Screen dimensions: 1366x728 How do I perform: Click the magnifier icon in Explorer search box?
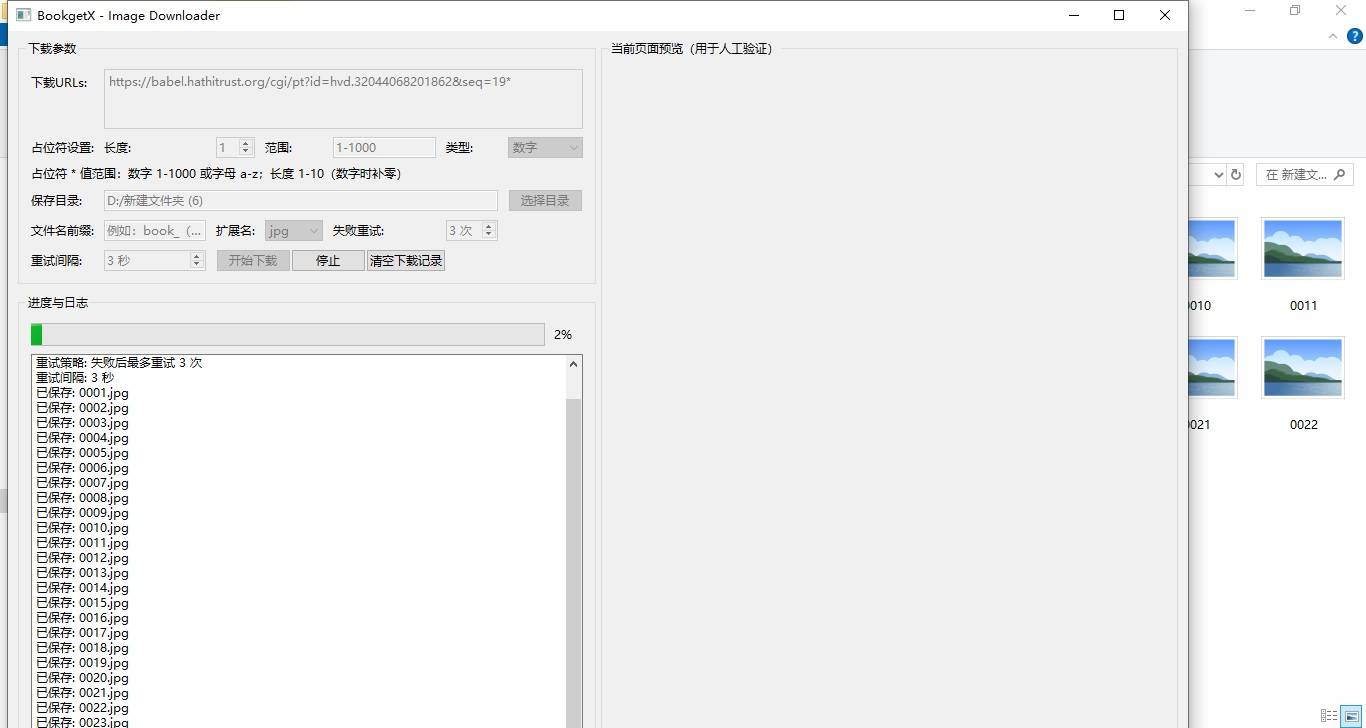click(x=1340, y=174)
